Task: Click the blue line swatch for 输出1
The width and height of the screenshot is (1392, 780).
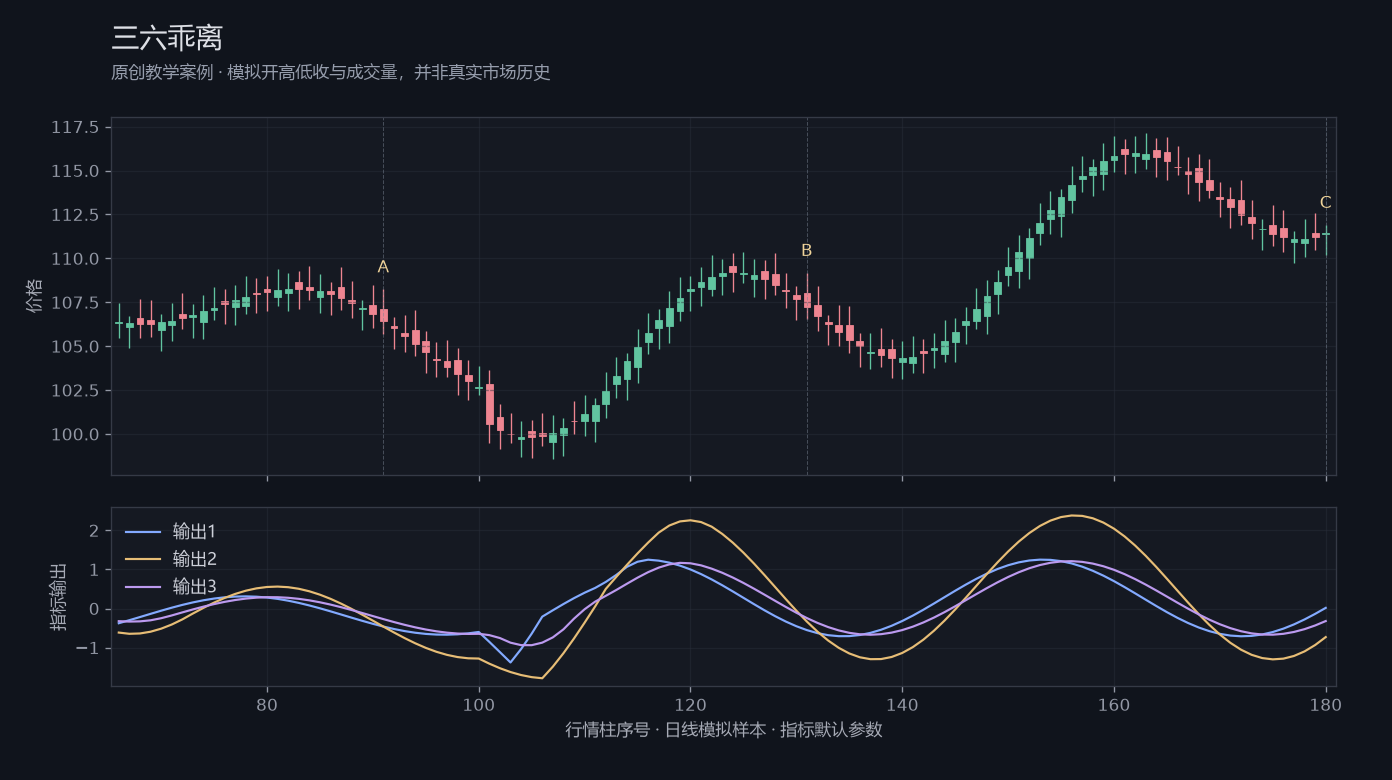Action: [x=142, y=531]
